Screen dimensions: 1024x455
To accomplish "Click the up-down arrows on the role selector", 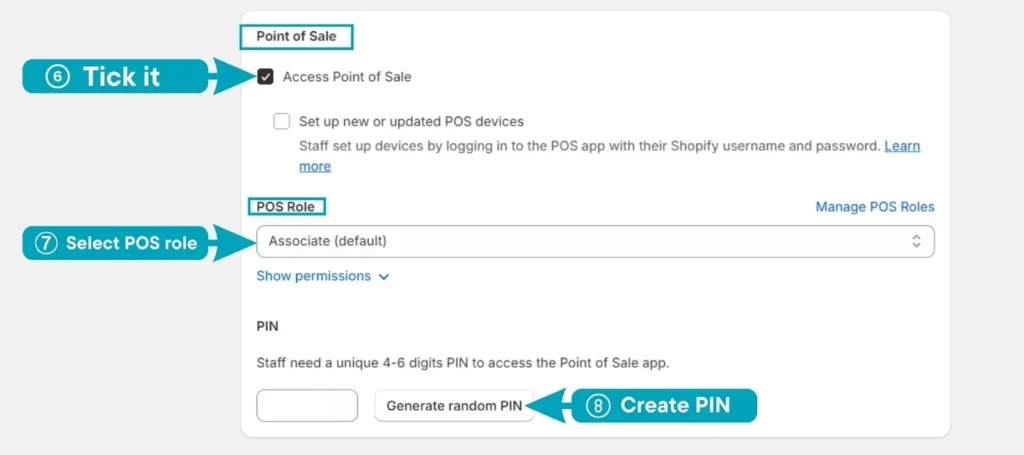I will tap(916, 241).
